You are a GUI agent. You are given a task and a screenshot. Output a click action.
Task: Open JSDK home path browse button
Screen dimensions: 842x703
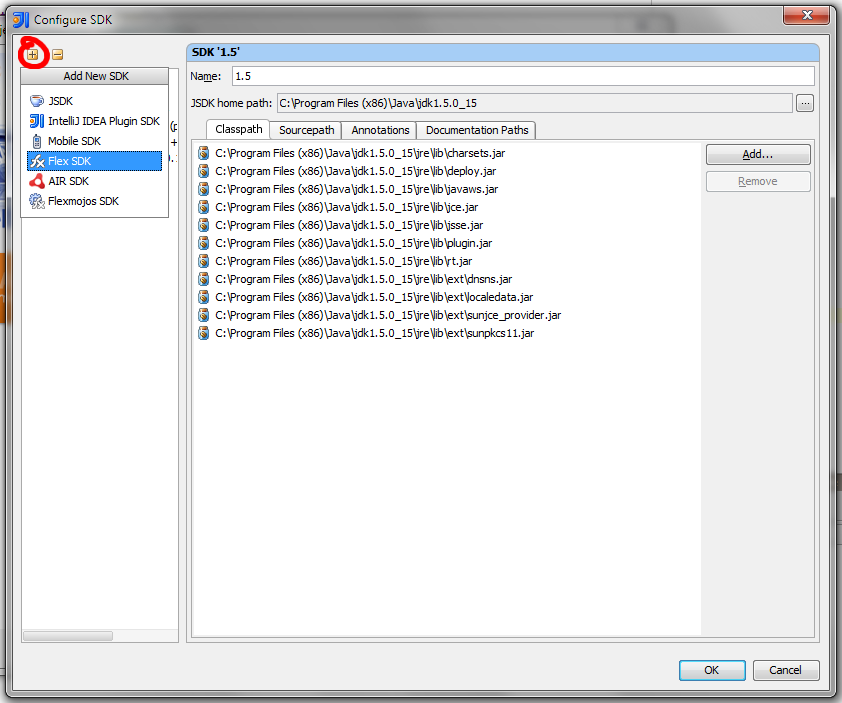(805, 103)
